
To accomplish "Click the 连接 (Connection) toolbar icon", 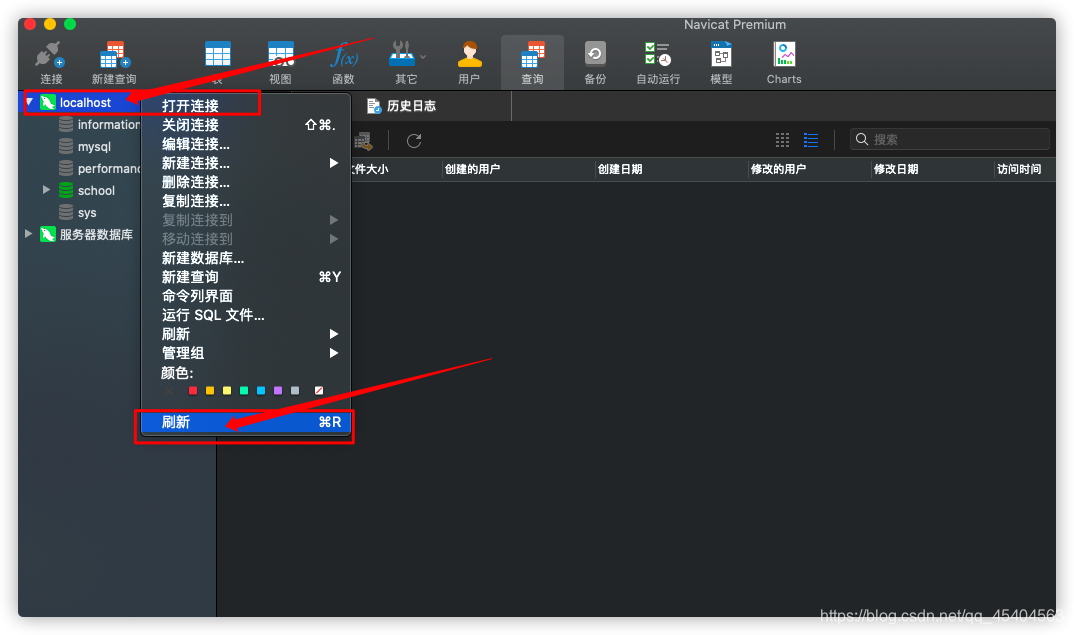I will coord(51,62).
